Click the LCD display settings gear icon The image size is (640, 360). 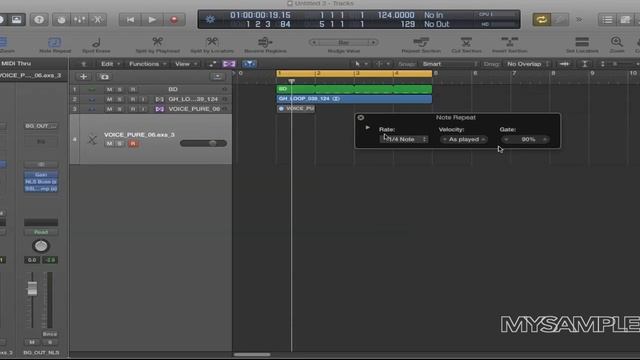coord(210,20)
